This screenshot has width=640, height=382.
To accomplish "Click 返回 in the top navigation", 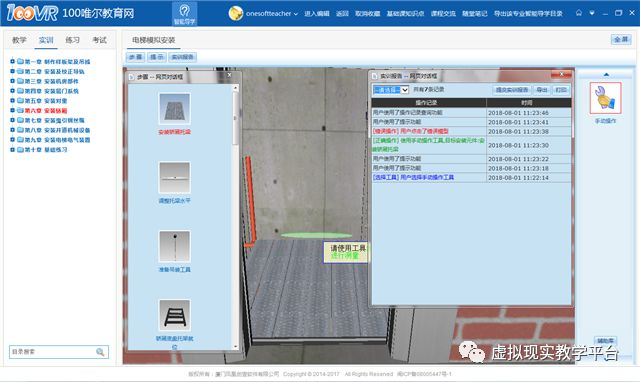I will coord(342,13).
